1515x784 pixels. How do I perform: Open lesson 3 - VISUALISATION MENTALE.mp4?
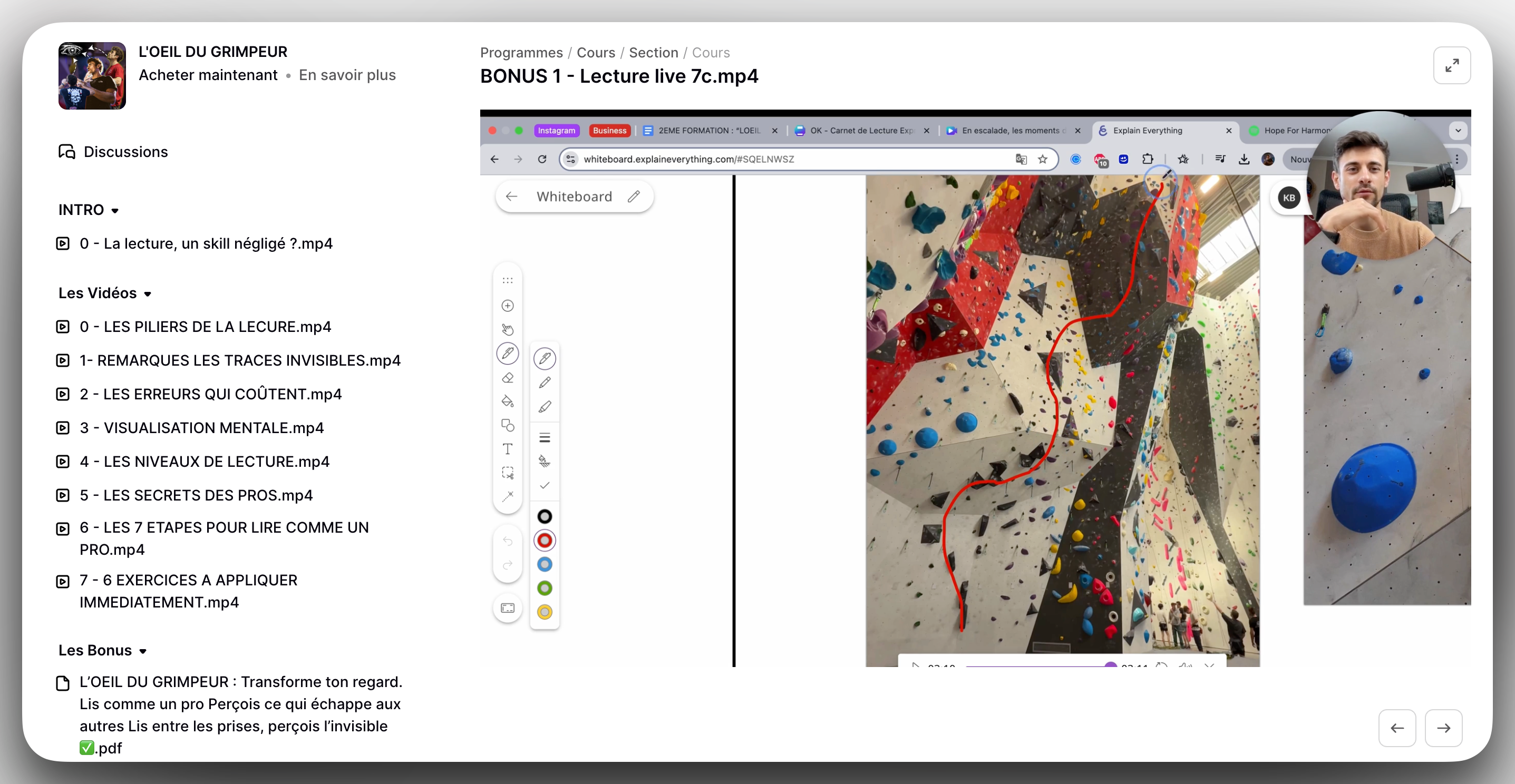201,428
